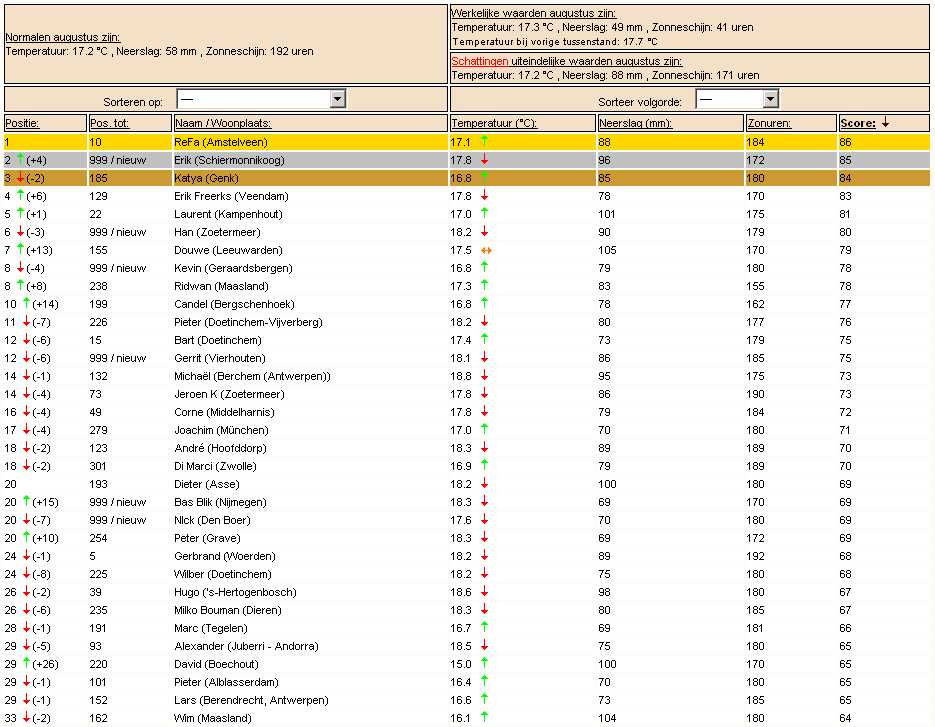935x727 pixels.
Task: Open the 'Sorteren op' dropdown
Action: point(261,99)
